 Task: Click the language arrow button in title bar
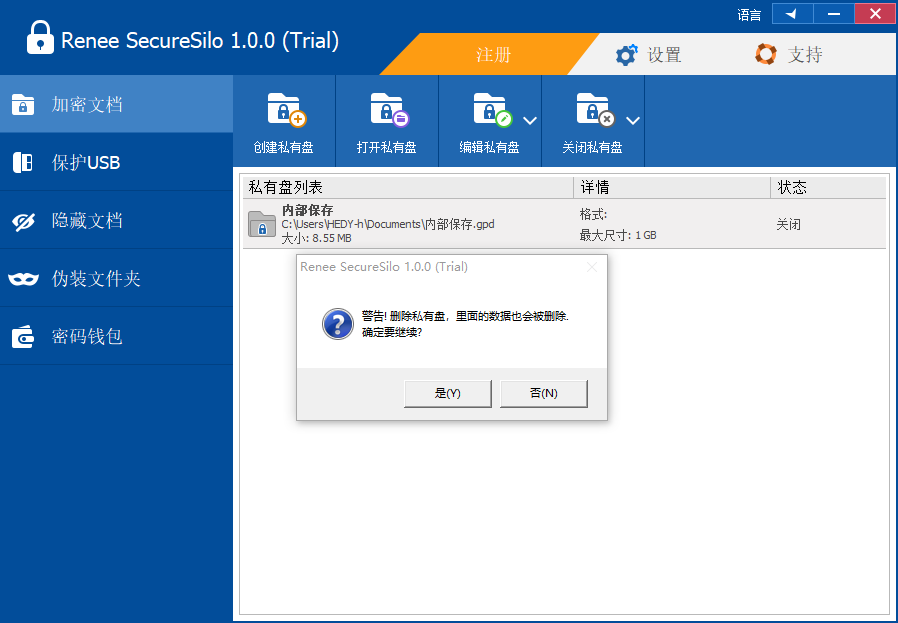pos(793,14)
